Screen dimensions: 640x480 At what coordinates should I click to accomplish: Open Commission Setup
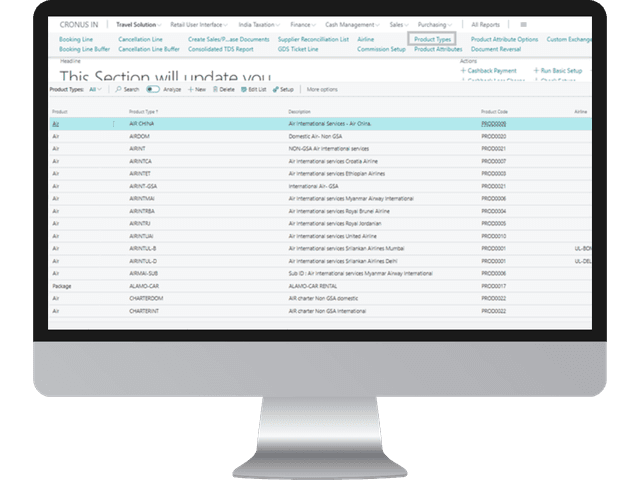pyautogui.click(x=381, y=49)
